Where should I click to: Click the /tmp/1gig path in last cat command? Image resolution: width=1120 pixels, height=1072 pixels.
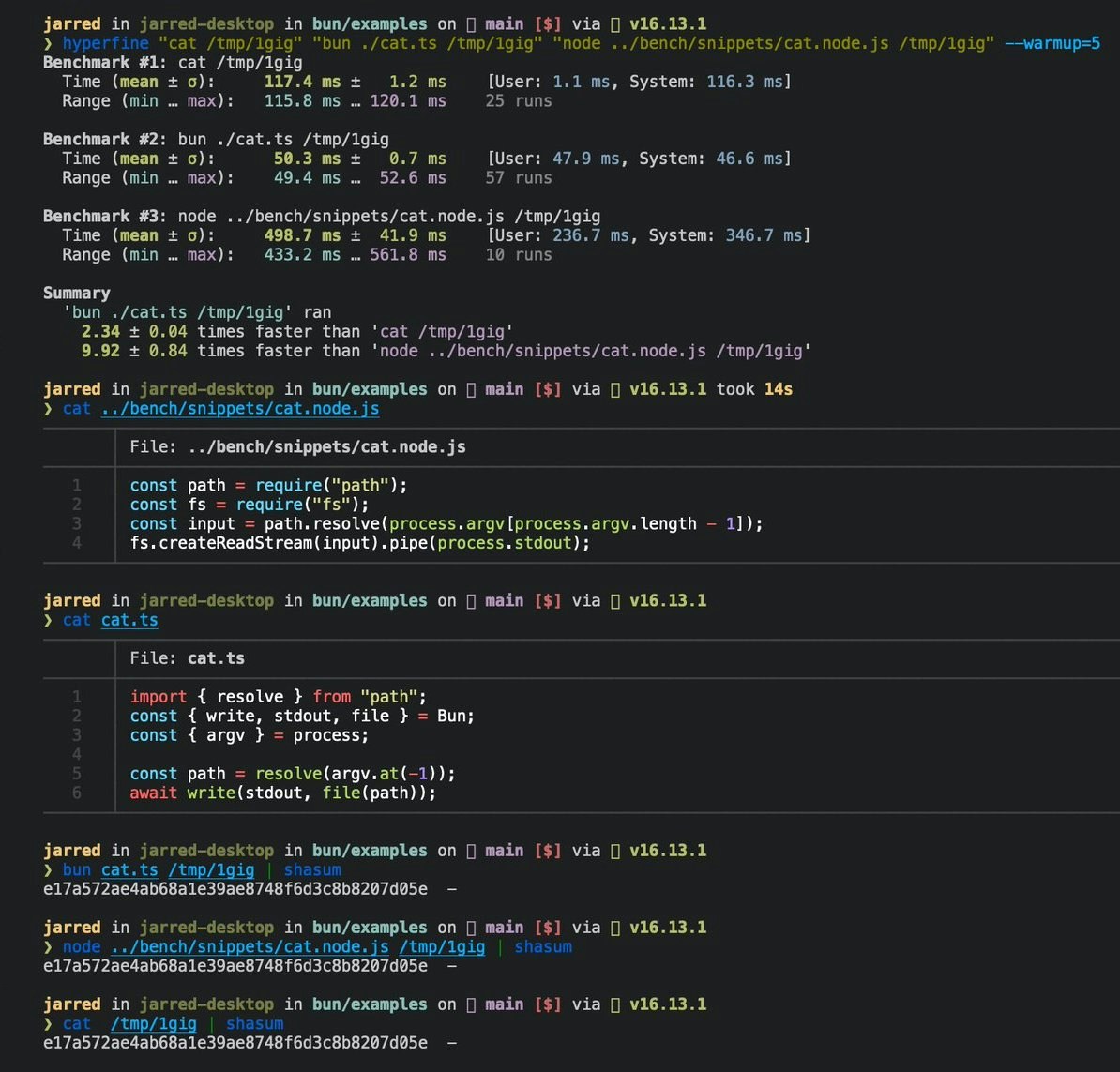154,1024
